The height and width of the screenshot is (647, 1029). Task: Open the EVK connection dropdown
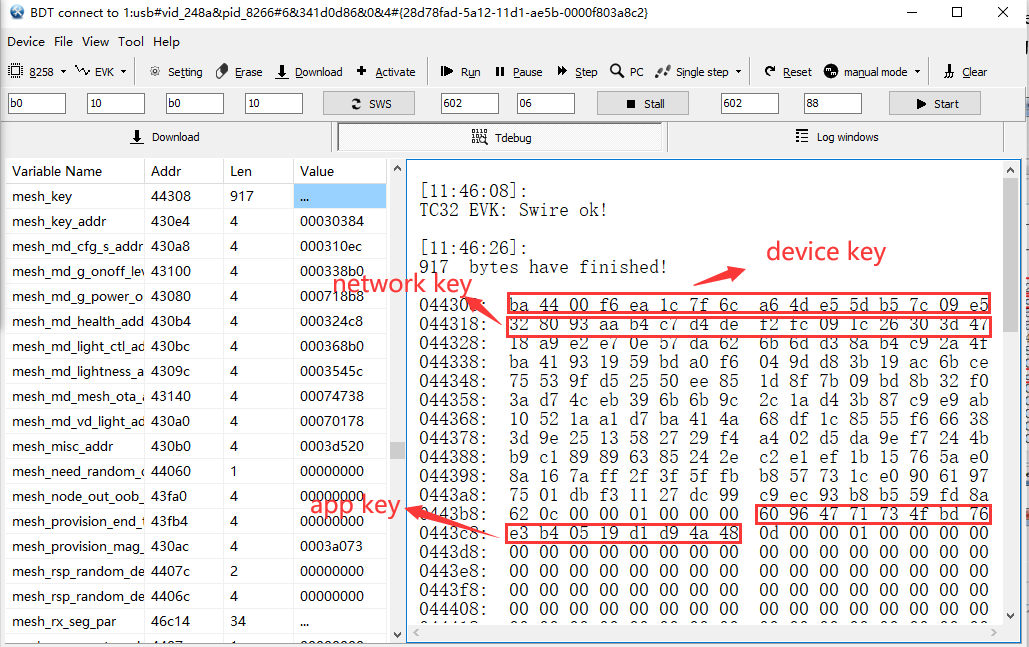tap(123, 72)
